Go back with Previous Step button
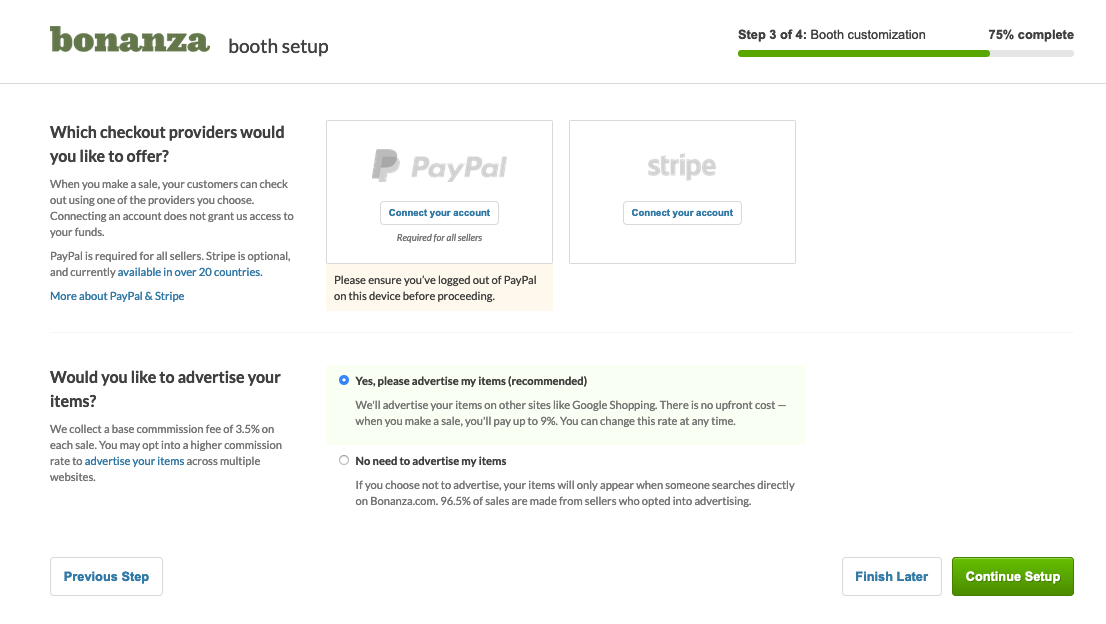 tap(107, 577)
